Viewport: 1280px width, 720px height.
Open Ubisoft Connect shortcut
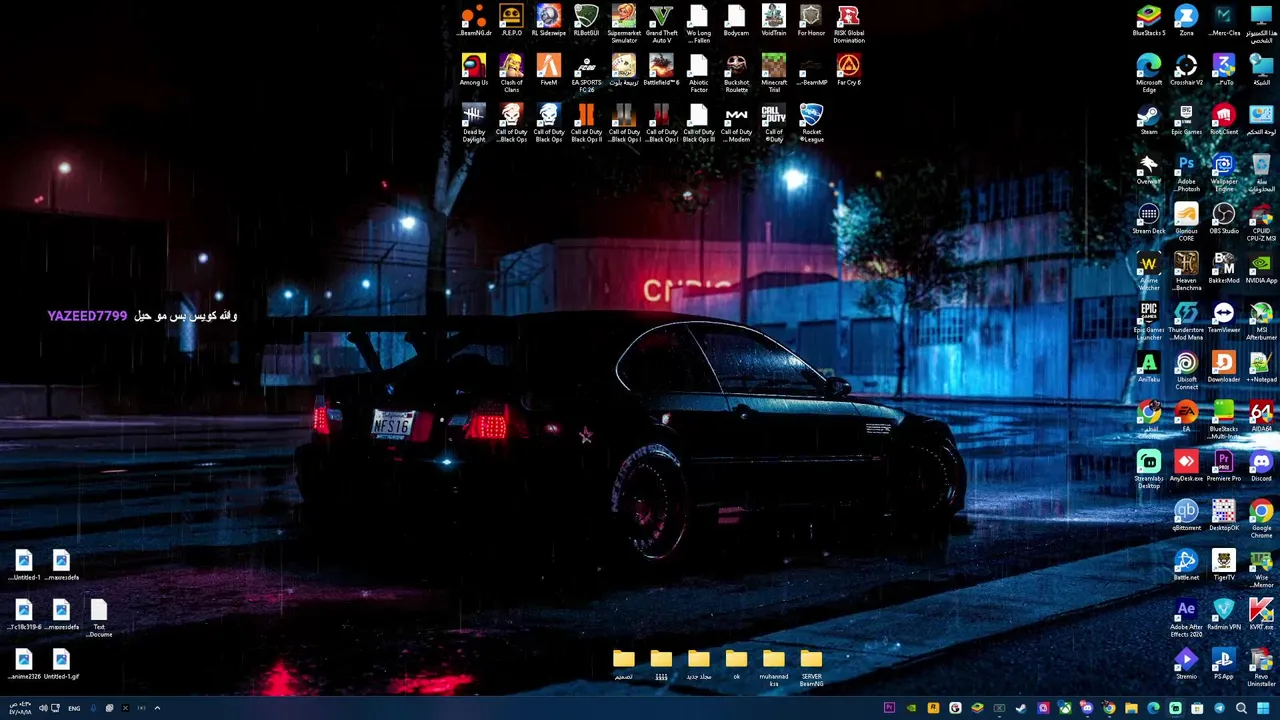click(x=1186, y=371)
